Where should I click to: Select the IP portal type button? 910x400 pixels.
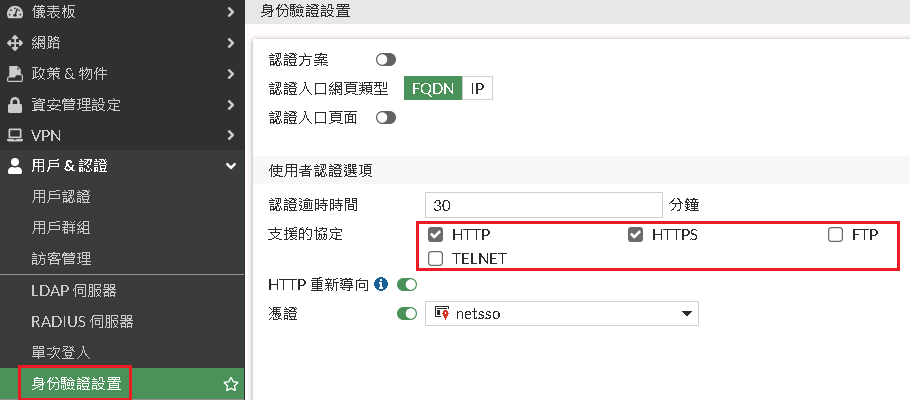(x=478, y=88)
